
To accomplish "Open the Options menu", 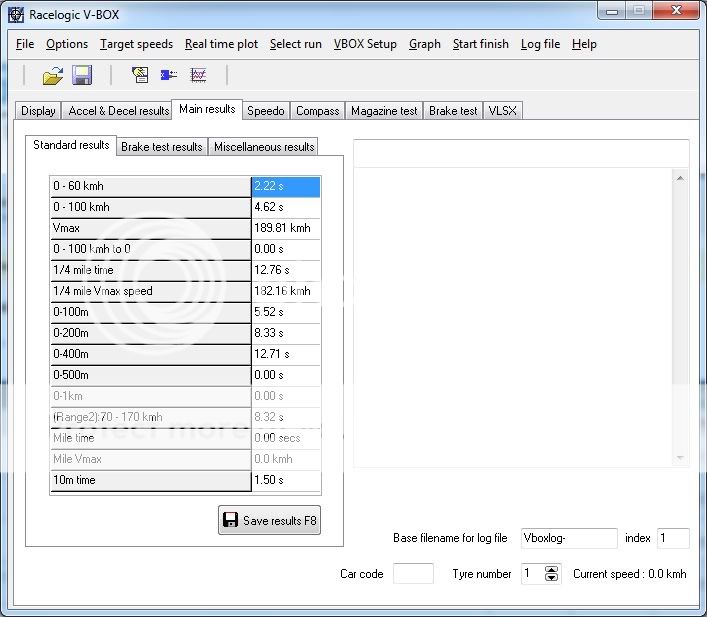I will [x=67, y=44].
